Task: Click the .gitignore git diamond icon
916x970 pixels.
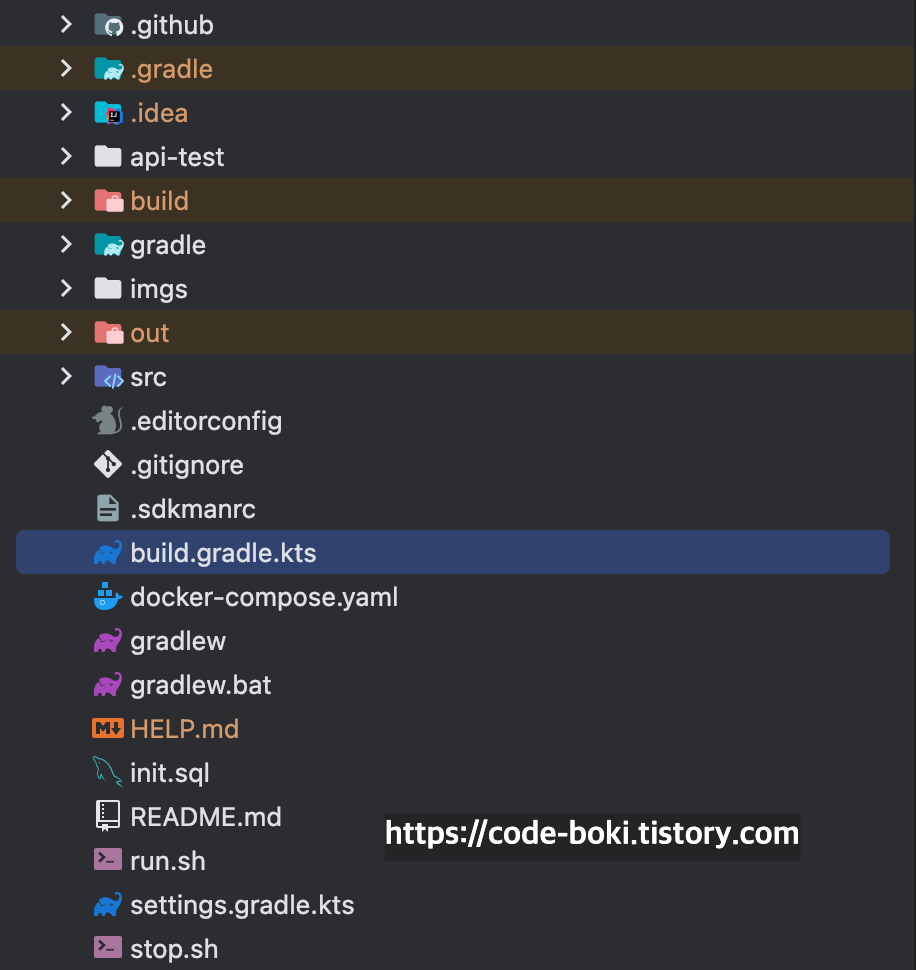Action: [x=108, y=465]
